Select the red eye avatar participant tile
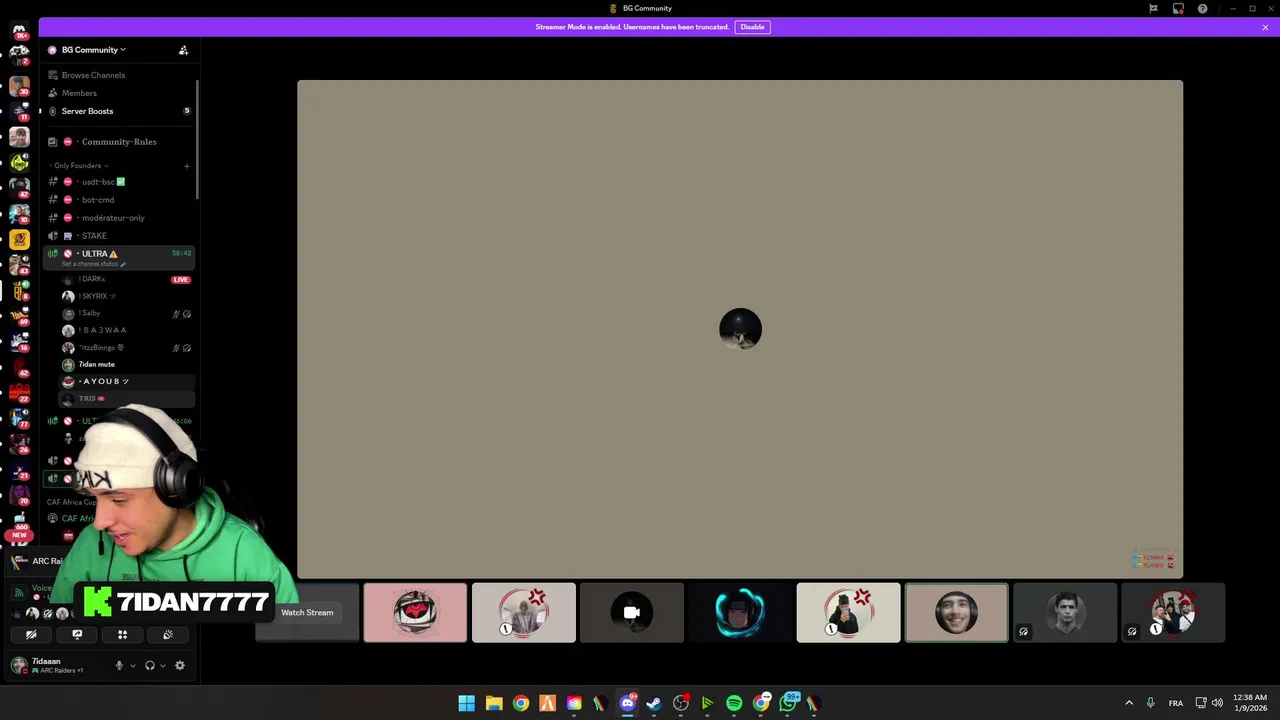 pyautogui.click(x=415, y=612)
